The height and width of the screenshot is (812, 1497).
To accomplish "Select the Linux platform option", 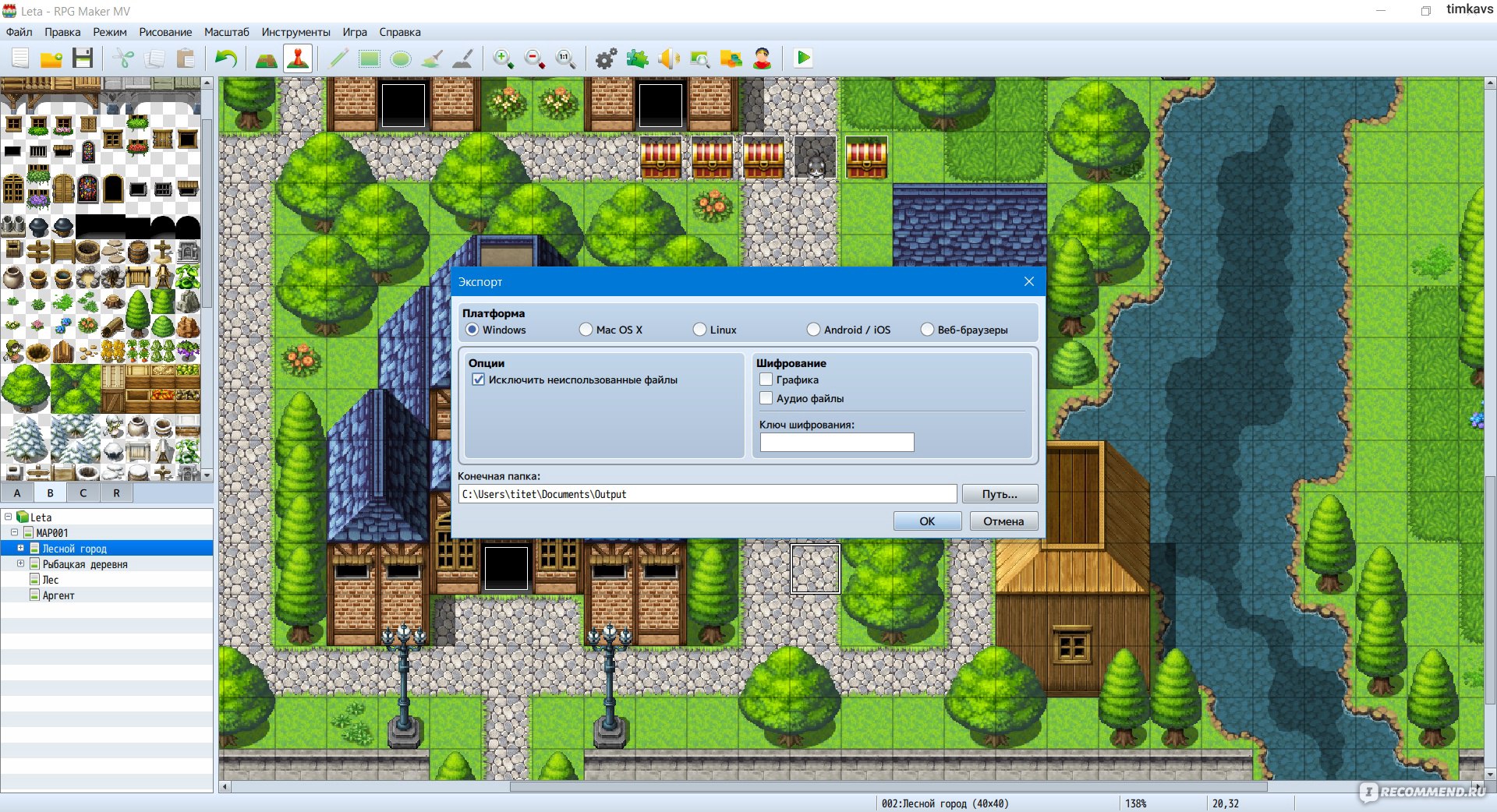I will 699,330.
